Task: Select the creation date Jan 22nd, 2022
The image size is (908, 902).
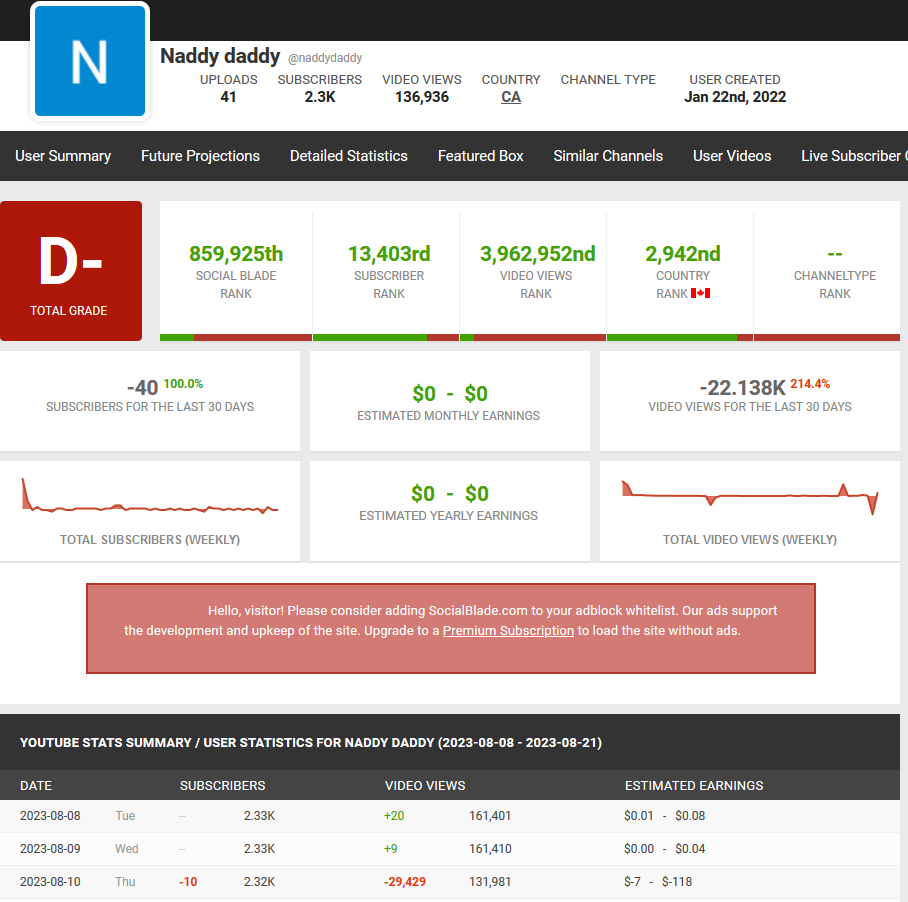Action: (735, 97)
